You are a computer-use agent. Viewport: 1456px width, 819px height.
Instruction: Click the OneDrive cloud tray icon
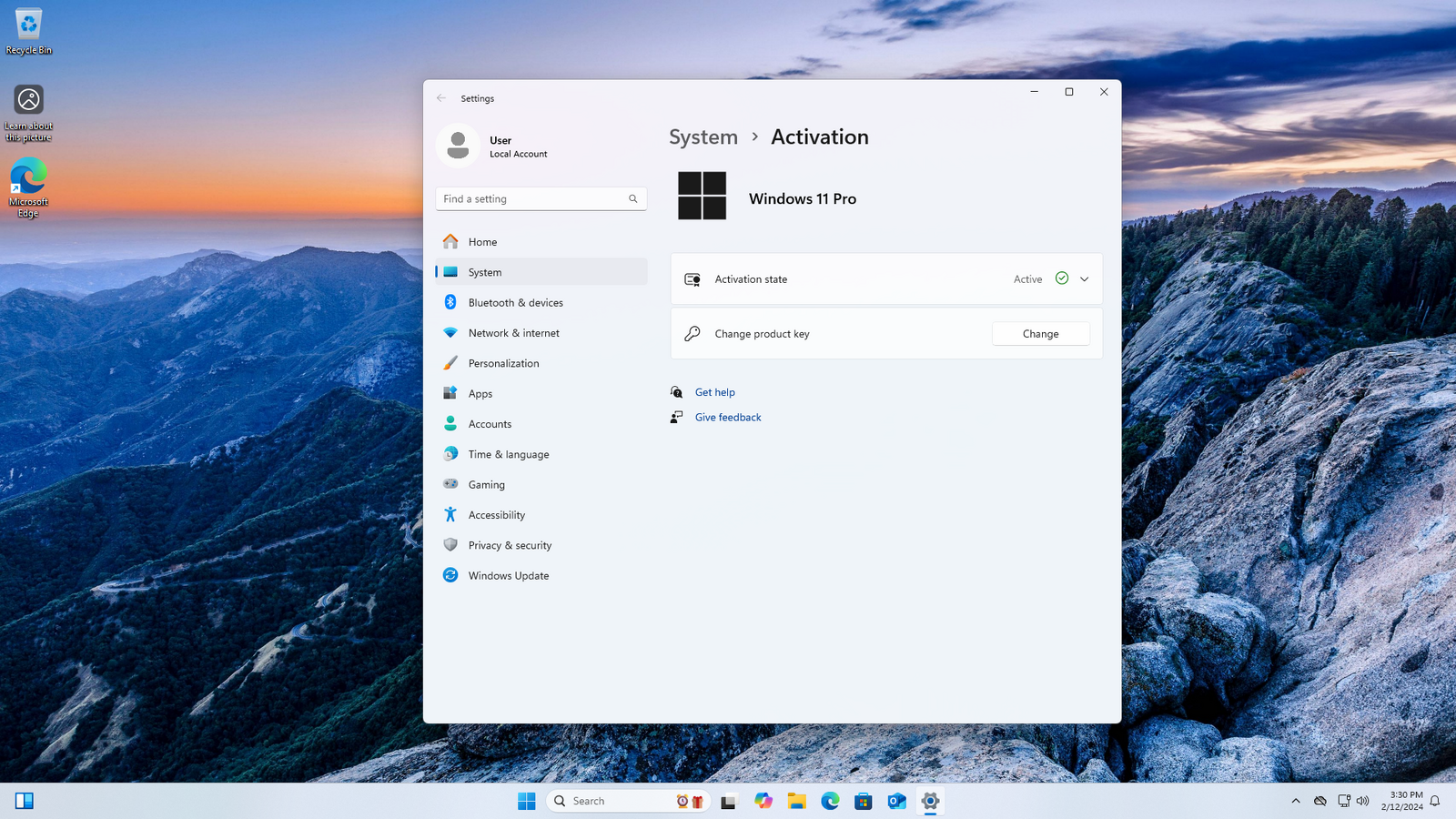pos(1320,801)
